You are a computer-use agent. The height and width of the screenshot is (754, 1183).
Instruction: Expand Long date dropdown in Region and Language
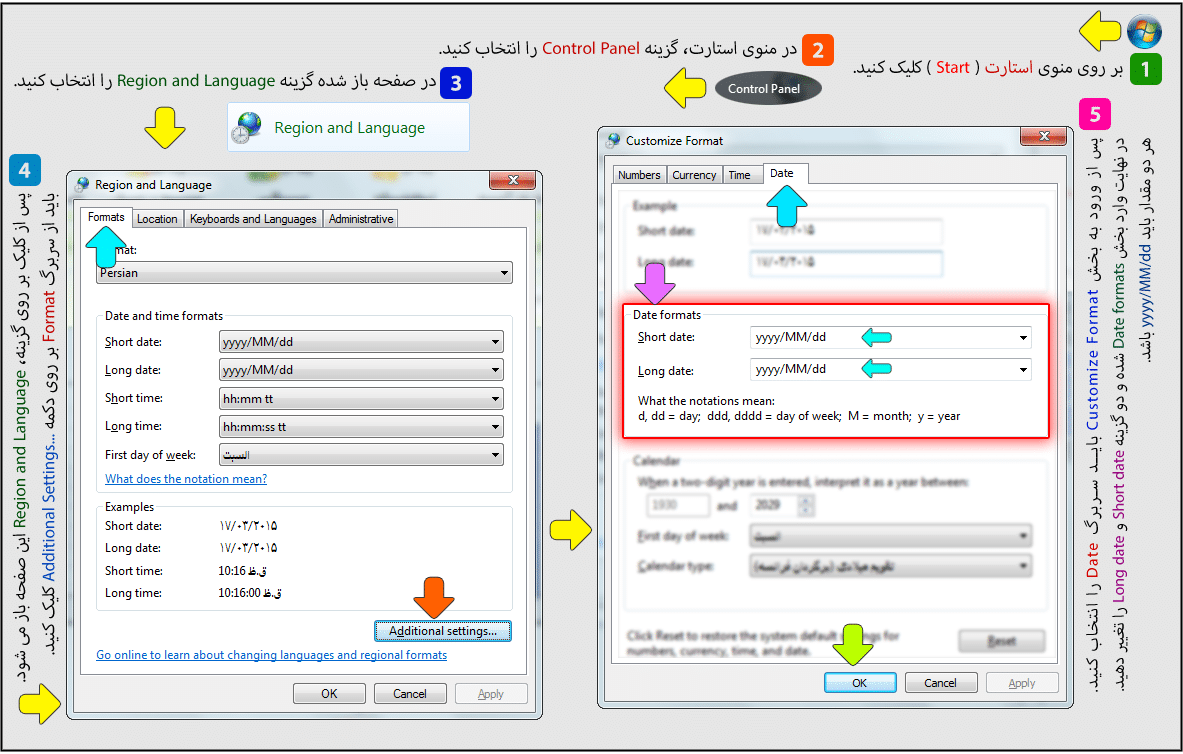(x=361, y=370)
